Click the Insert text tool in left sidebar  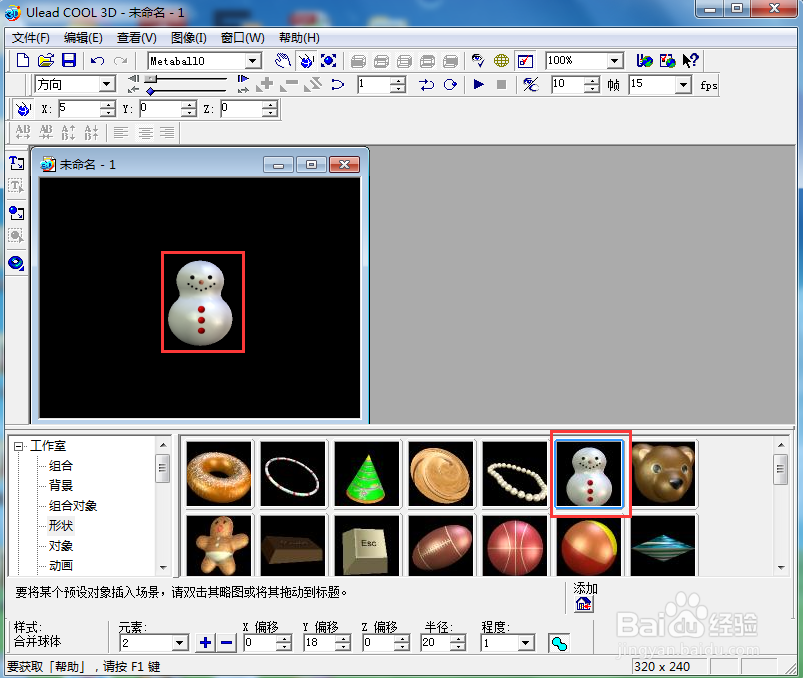(x=16, y=163)
